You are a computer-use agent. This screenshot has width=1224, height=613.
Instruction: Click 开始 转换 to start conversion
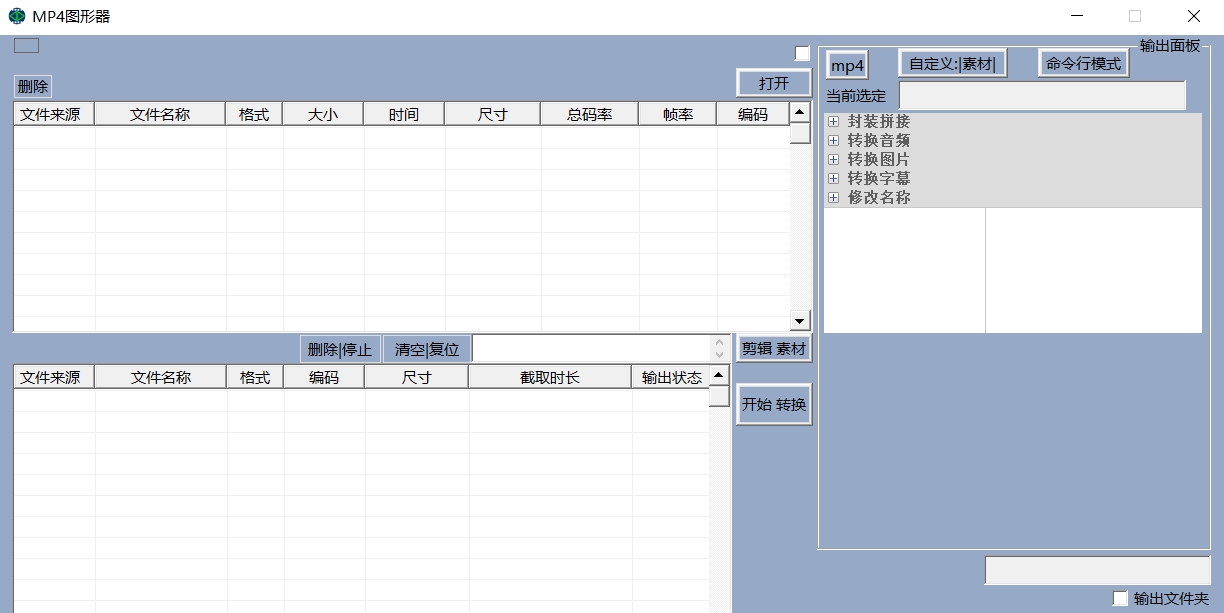point(773,405)
